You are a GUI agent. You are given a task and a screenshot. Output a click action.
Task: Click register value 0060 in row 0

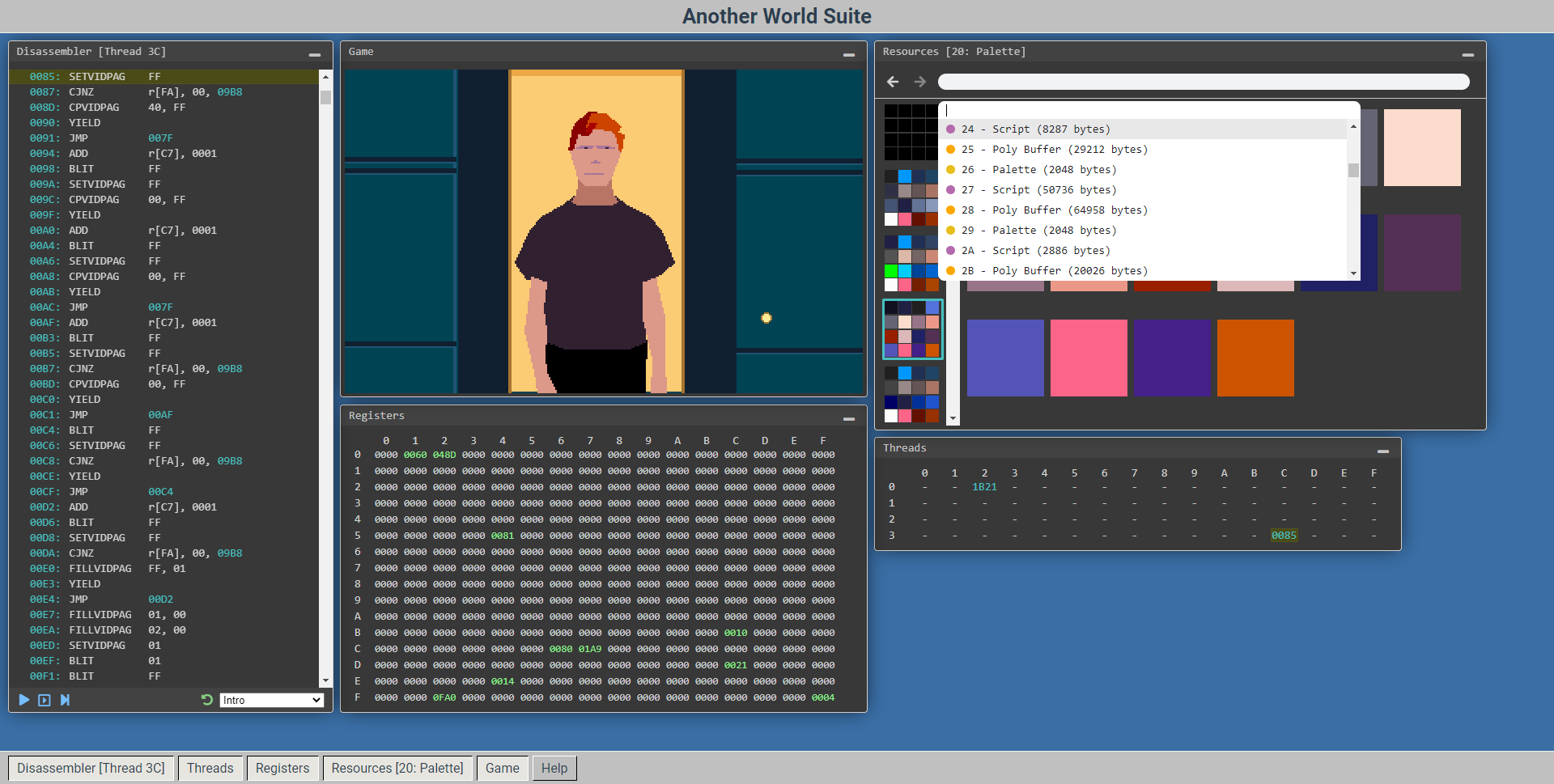coord(415,455)
